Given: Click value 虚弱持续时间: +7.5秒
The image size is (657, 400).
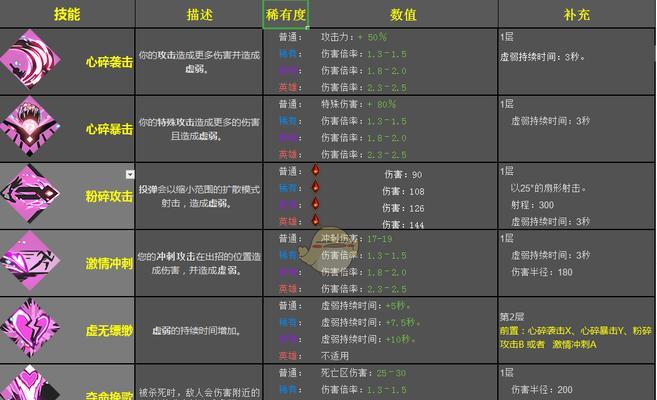Looking at the screenshot, I should [x=371, y=323].
